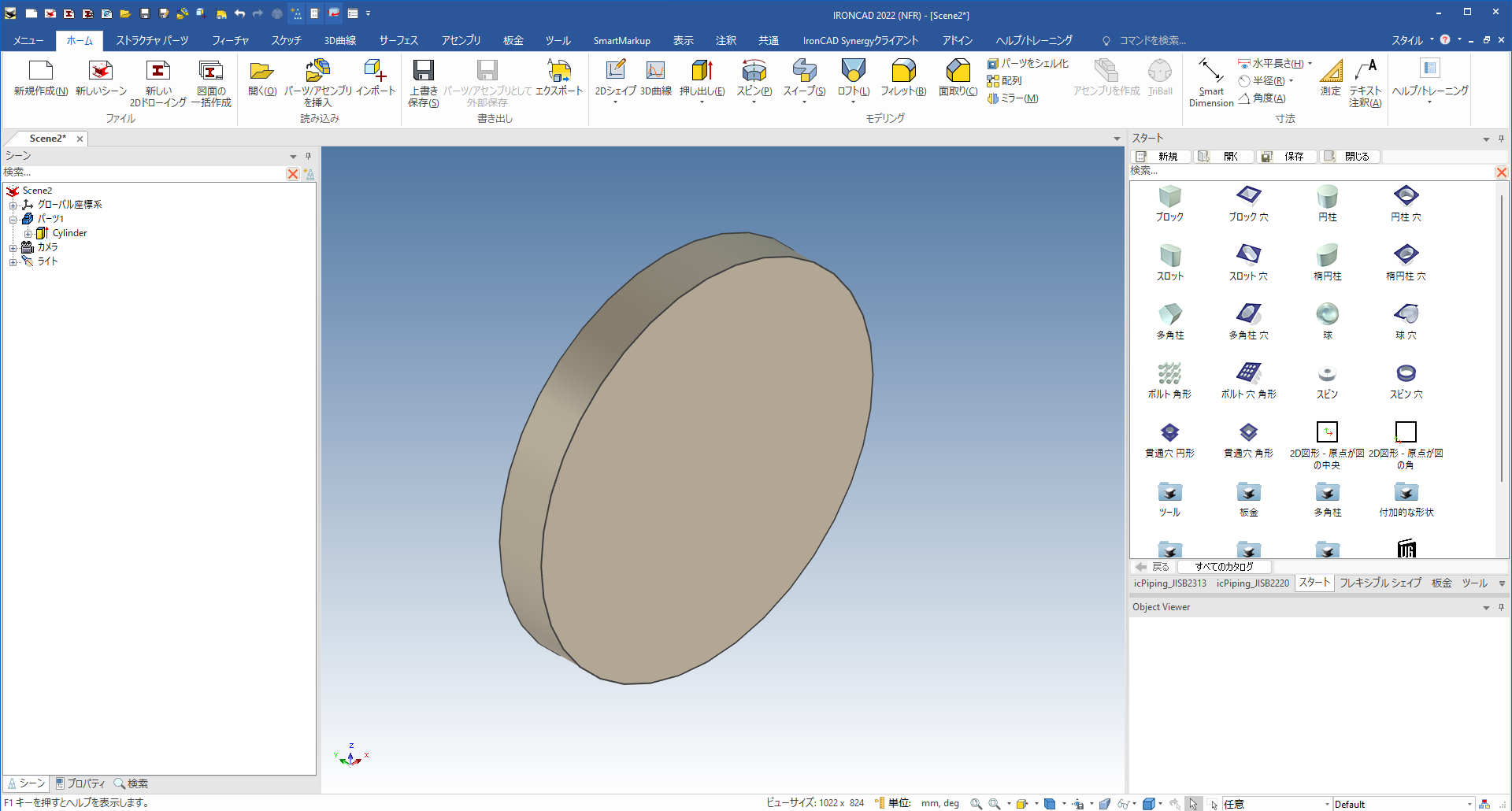Click the すべてのカタログ button

(1224, 567)
